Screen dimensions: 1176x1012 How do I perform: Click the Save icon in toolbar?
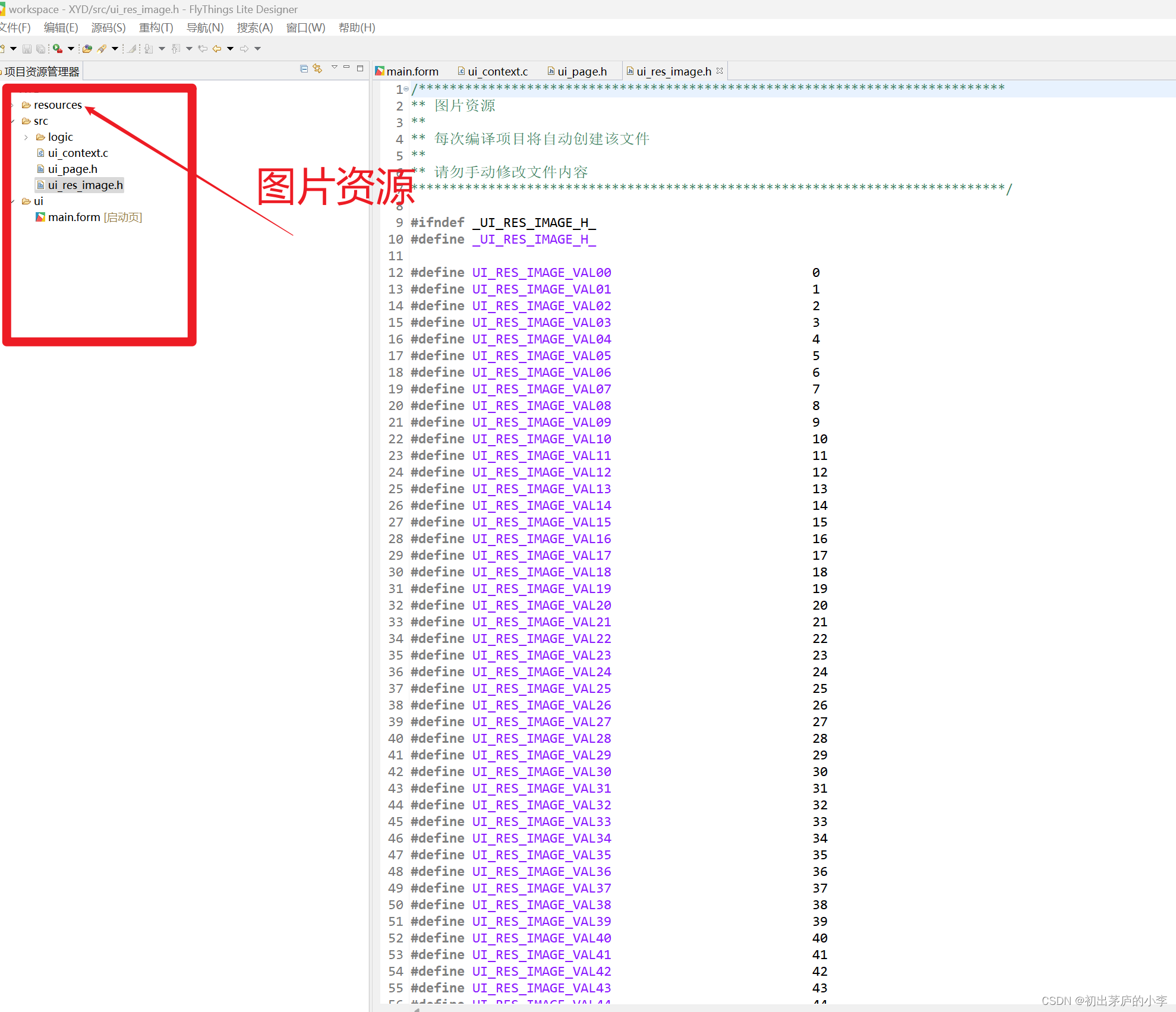tap(27, 49)
